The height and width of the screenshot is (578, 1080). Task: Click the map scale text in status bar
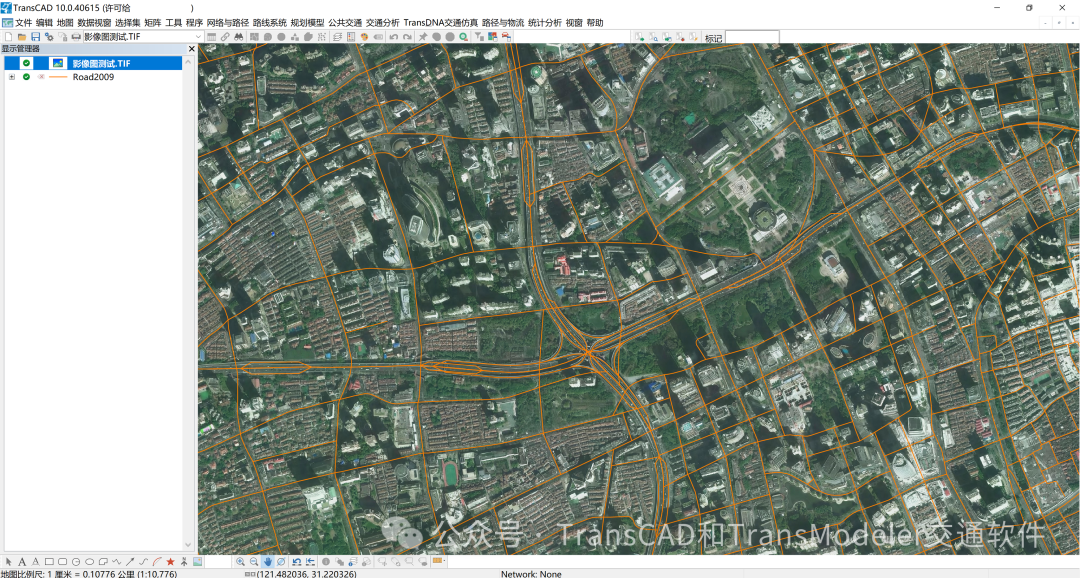click(x=89, y=574)
